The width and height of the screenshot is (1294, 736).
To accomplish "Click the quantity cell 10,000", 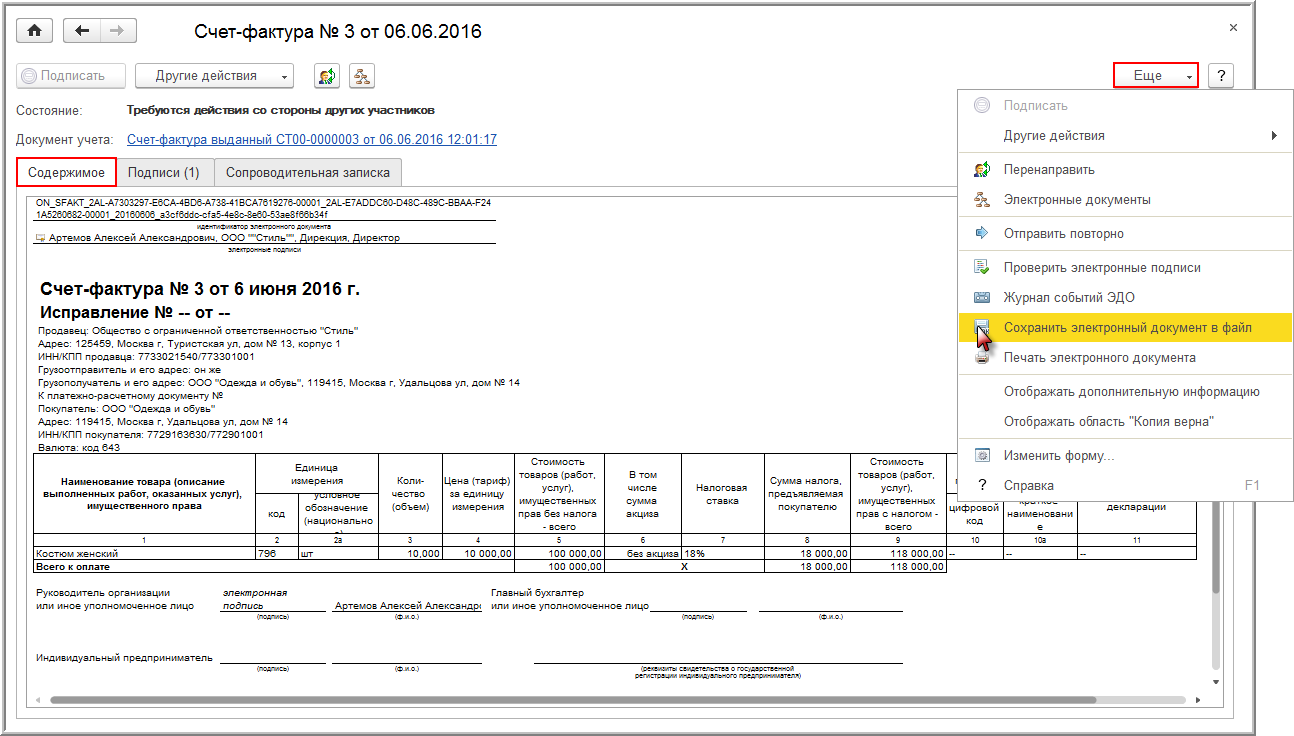I will pos(409,553).
